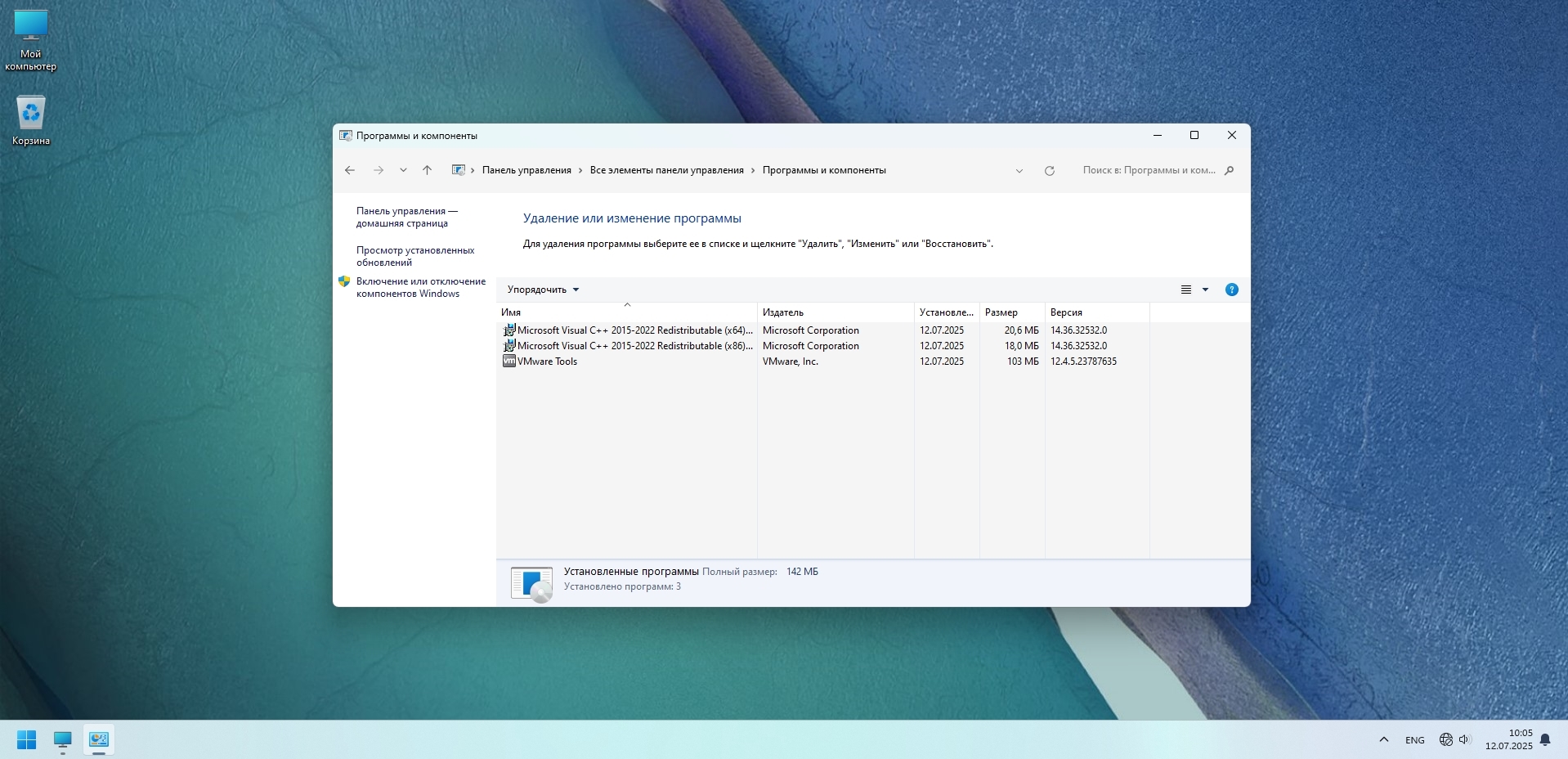Screen dimensions: 1568x759
Task: Click the icon of Visual C++ (x64) entry
Action: coord(508,330)
